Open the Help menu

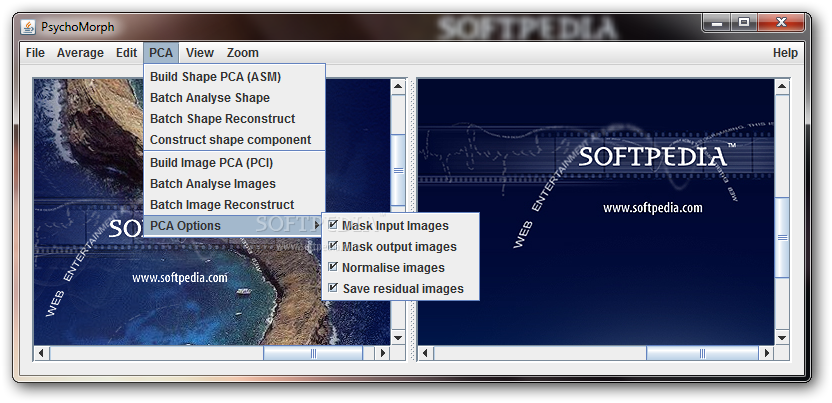point(785,53)
